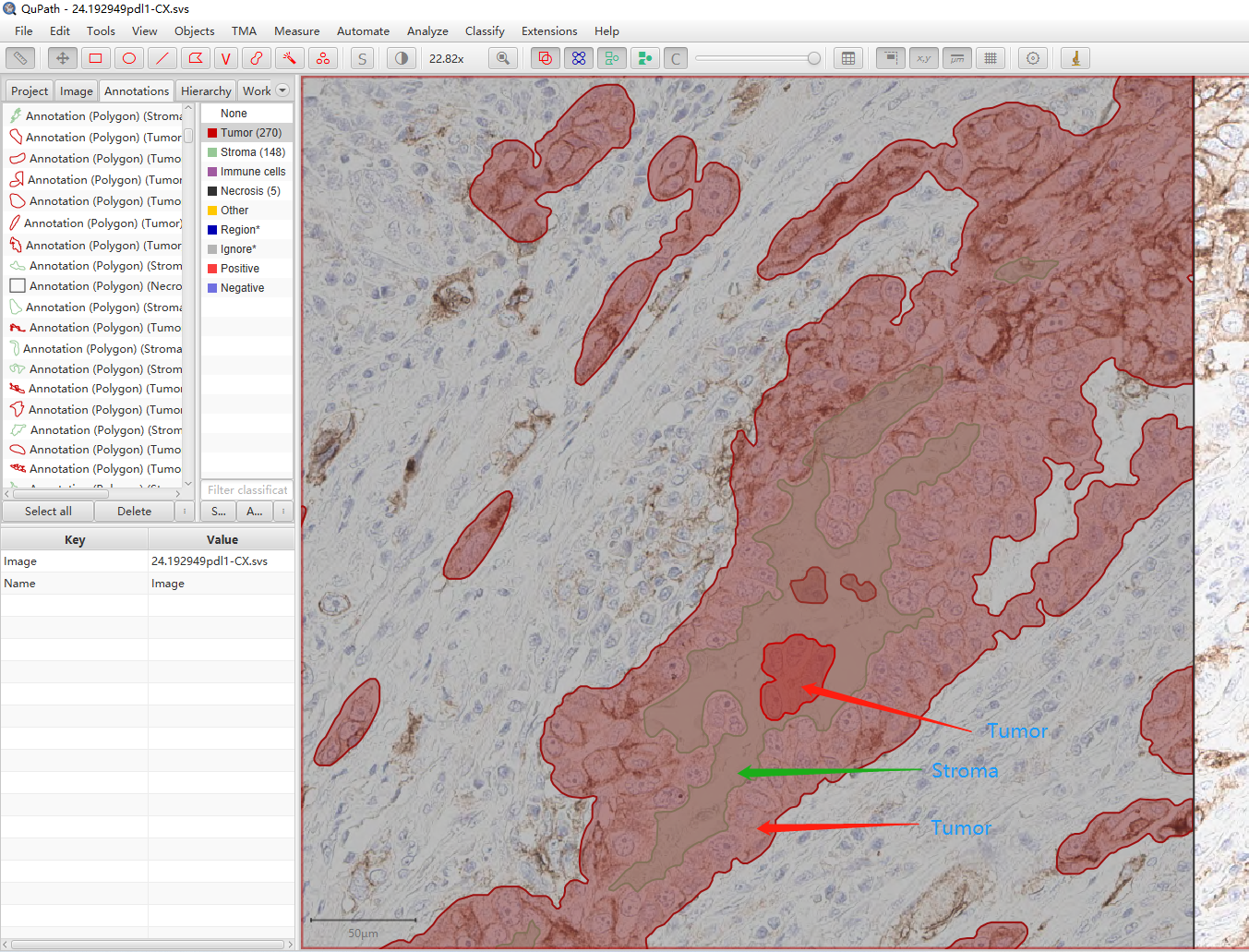Select the Rectangle annotation tool
The height and width of the screenshot is (952, 1249).
[x=95, y=58]
